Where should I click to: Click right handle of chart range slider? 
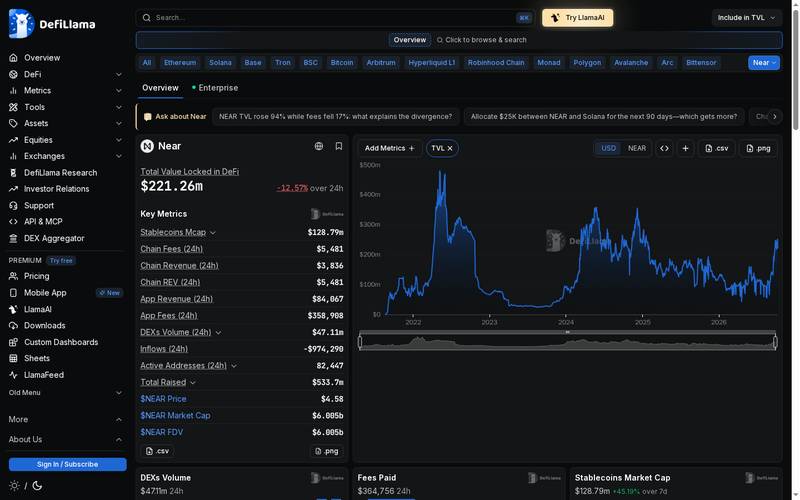(x=776, y=342)
